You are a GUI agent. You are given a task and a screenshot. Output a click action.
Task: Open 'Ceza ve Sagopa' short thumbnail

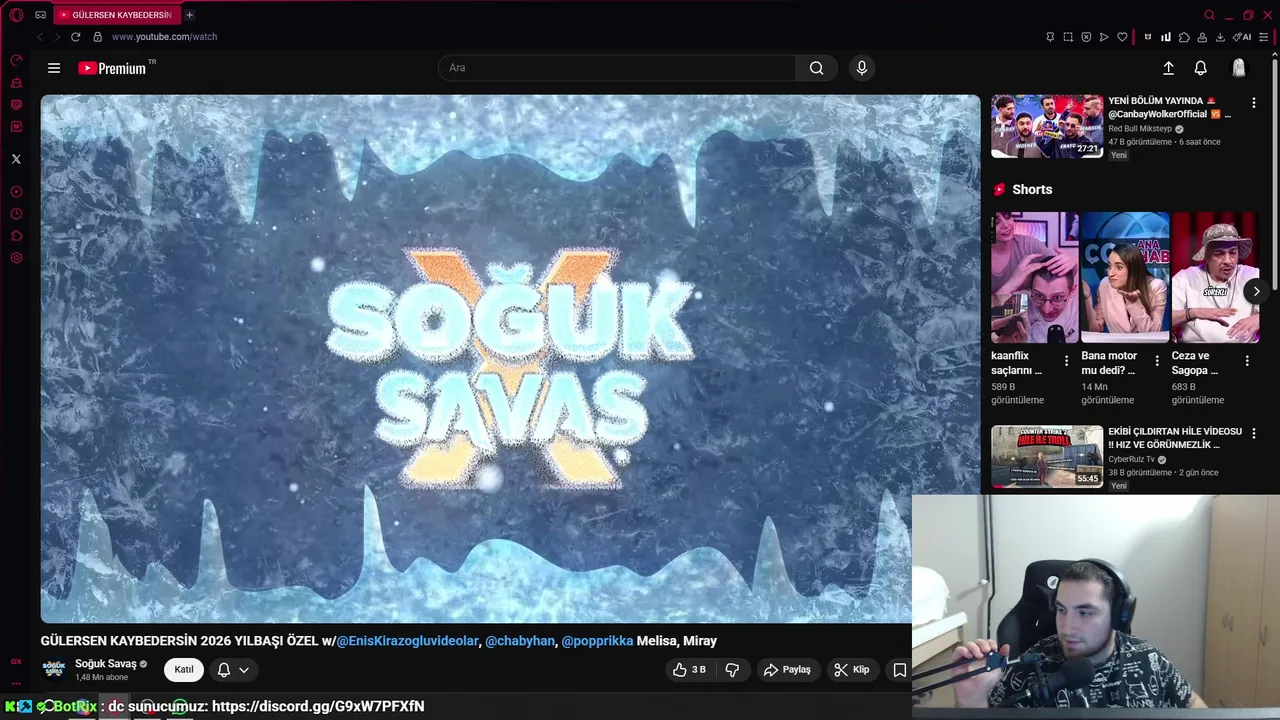pyautogui.click(x=1215, y=277)
